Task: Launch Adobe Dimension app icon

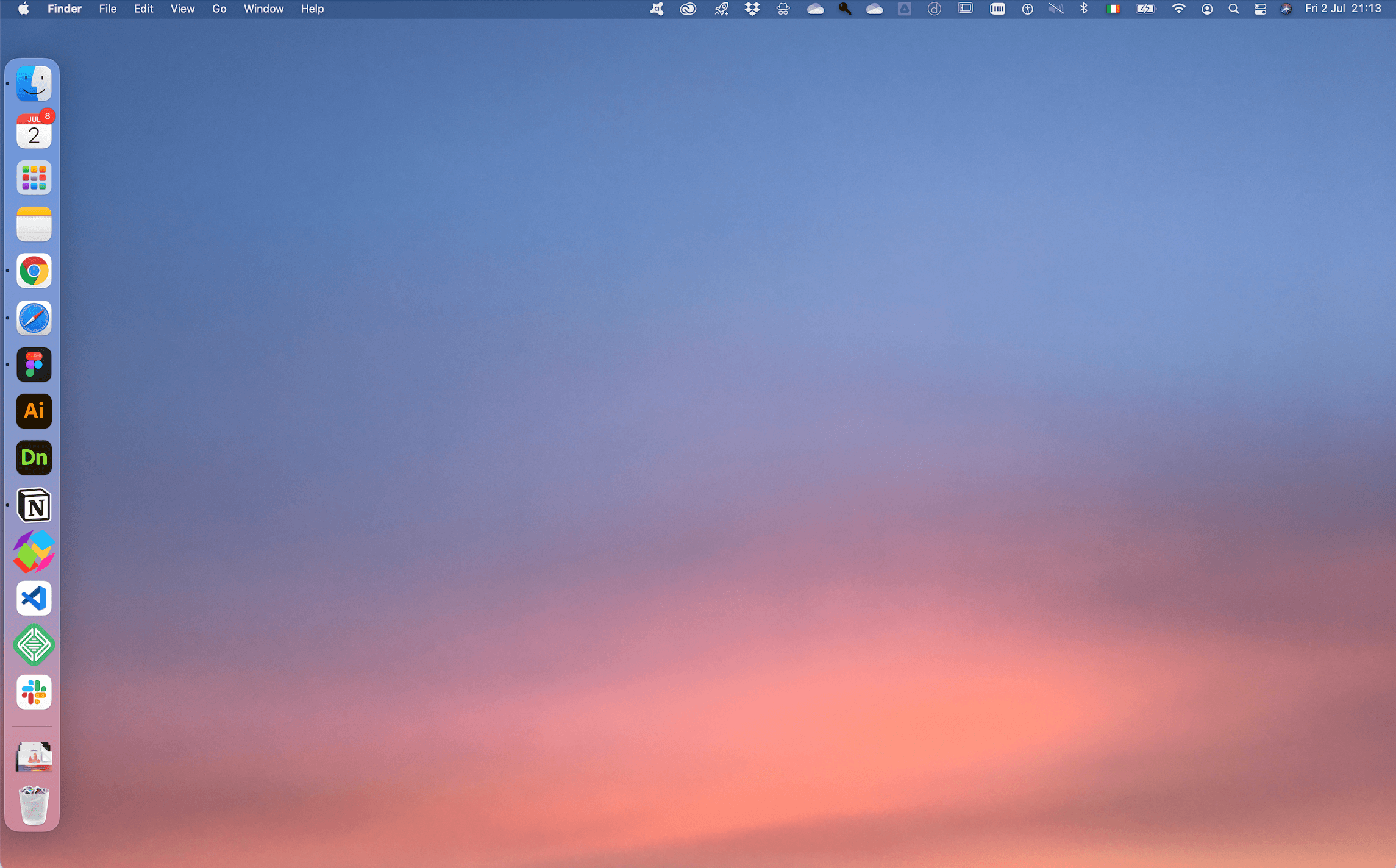Action: 34,458
